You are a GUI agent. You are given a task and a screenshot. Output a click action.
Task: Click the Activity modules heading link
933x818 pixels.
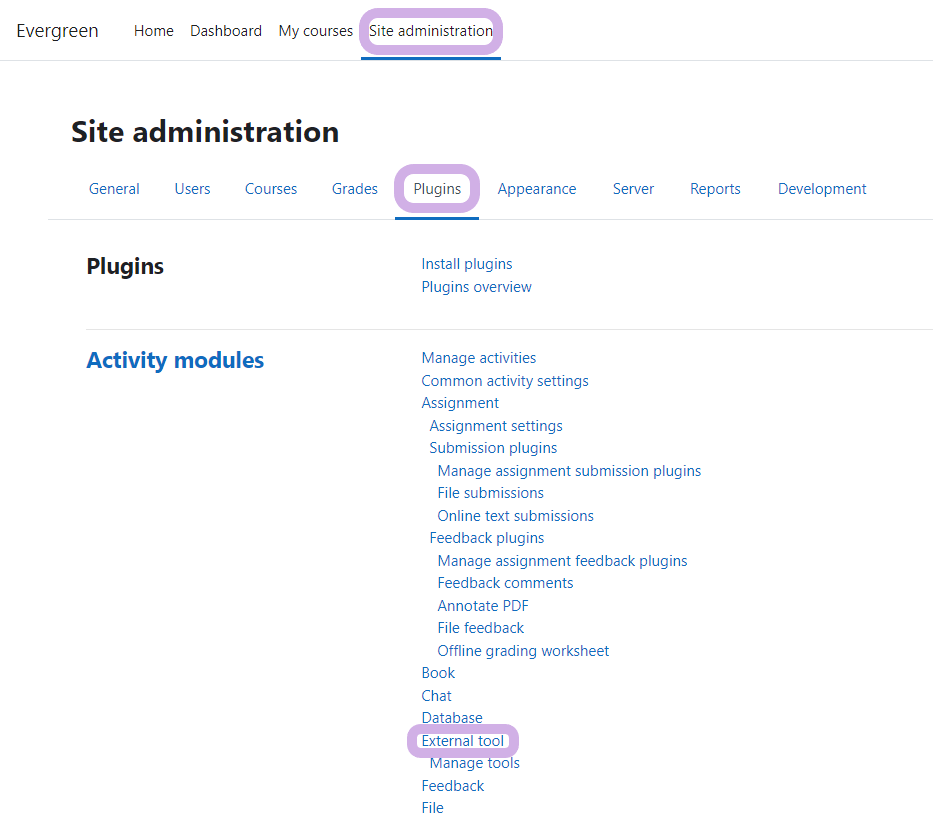pos(175,360)
